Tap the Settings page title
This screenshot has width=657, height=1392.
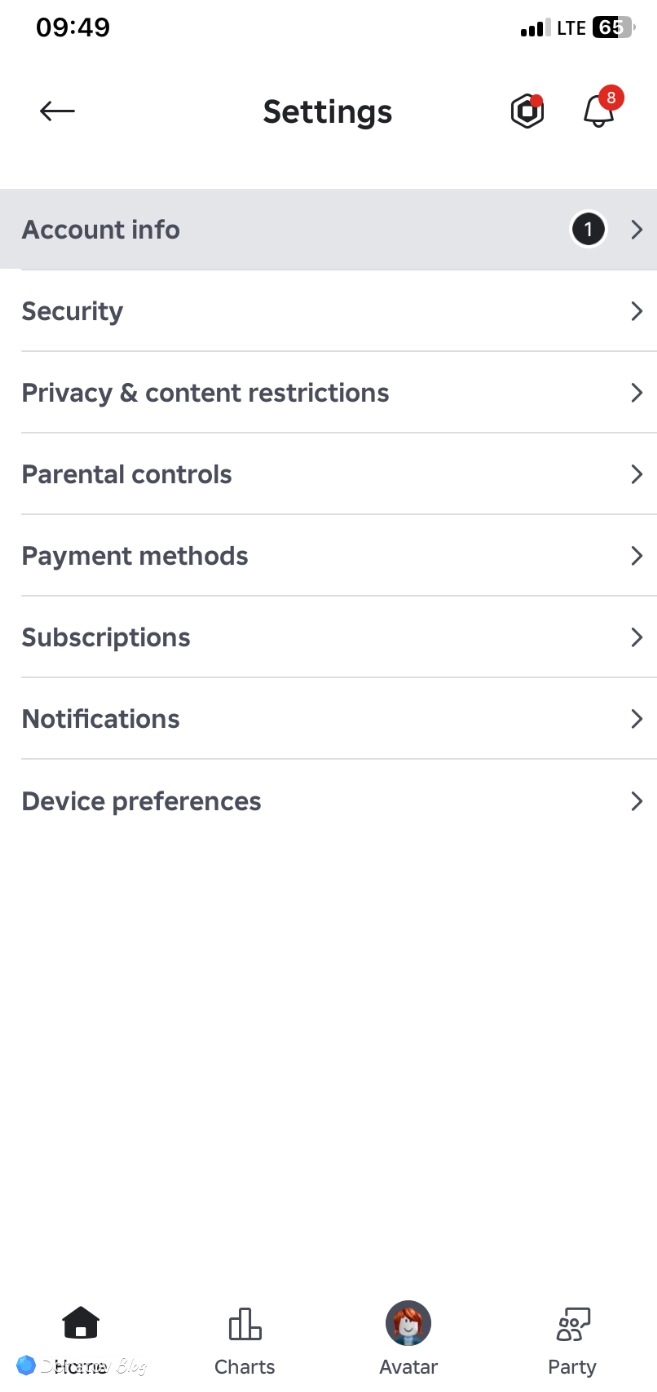pos(328,112)
